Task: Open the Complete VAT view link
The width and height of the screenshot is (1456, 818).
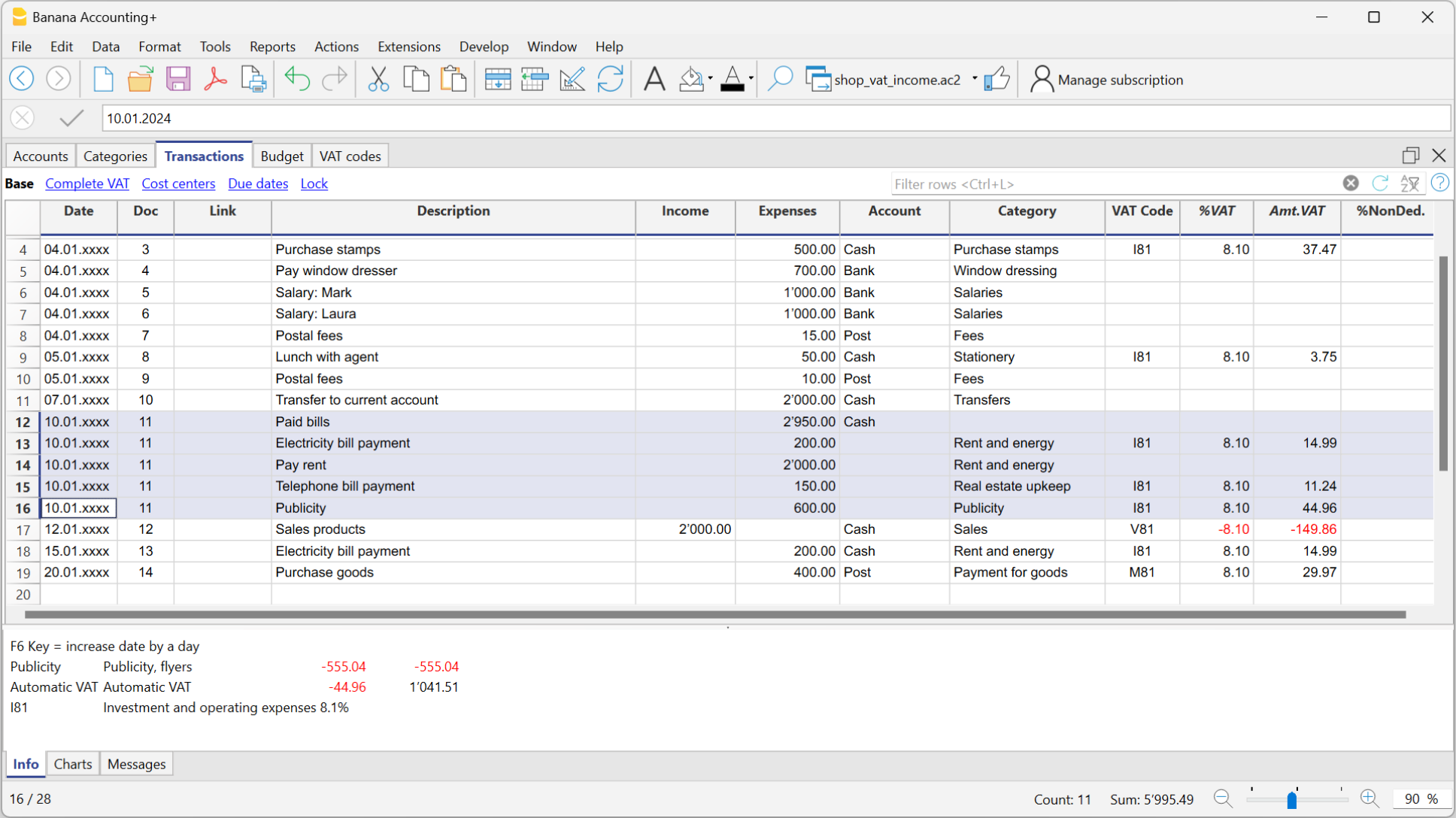Action: (x=87, y=183)
